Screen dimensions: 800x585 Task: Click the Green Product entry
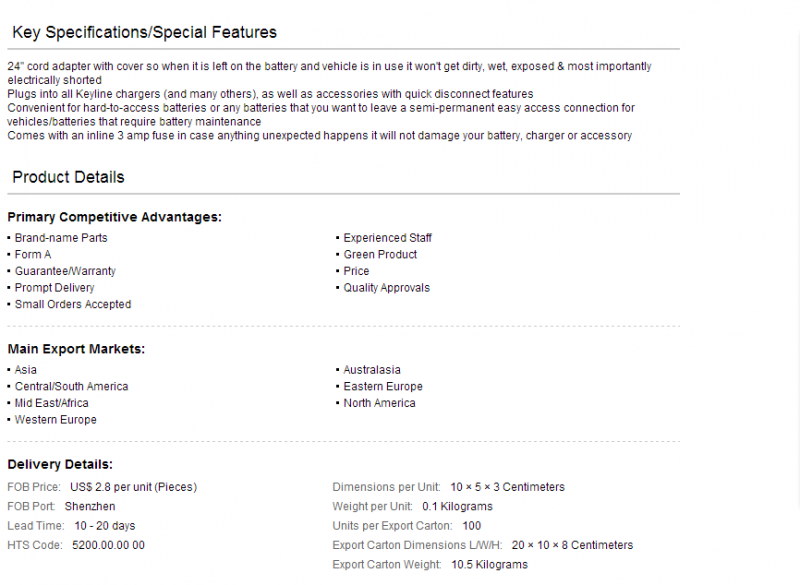(380, 255)
